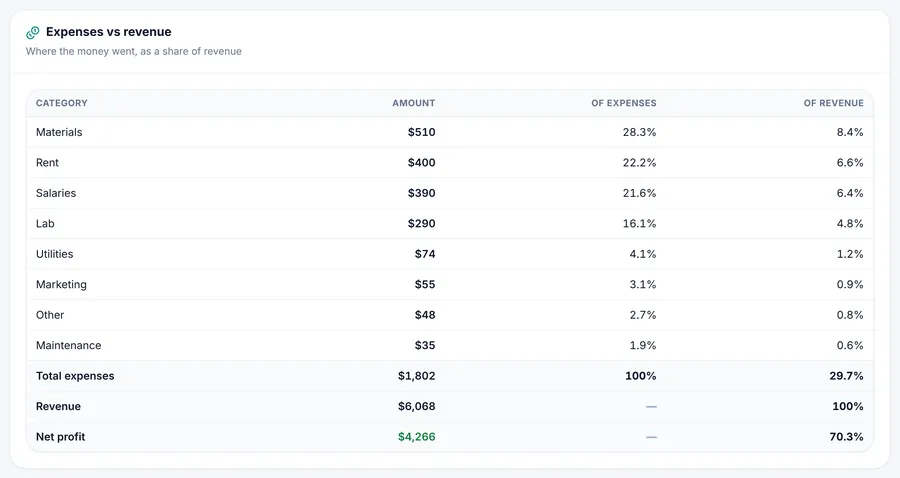The height and width of the screenshot is (478, 900).
Task: Click Utilities share of expenses 4.1%
Action: 643,254
